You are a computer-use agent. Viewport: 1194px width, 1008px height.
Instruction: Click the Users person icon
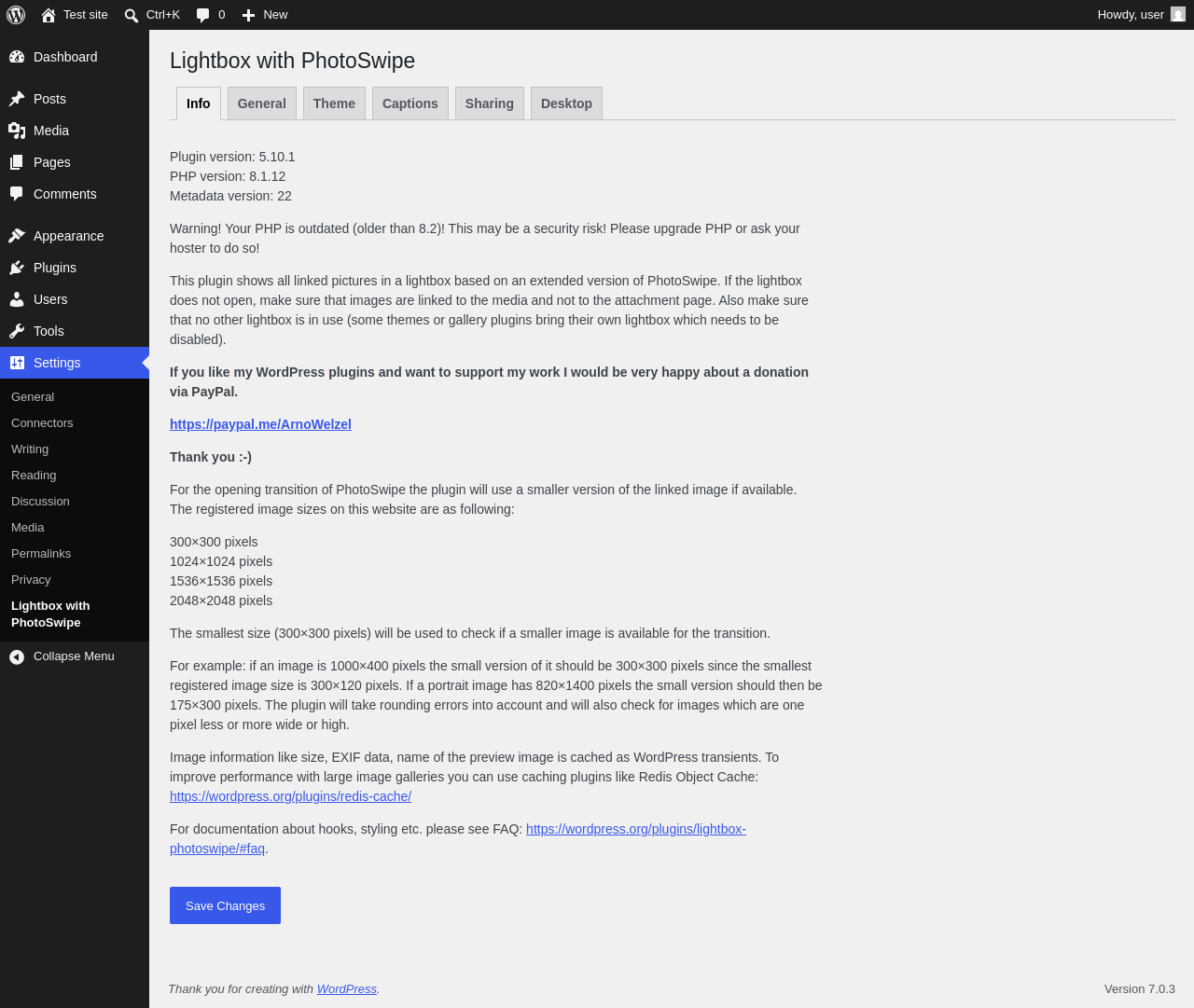[x=17, y=299]
